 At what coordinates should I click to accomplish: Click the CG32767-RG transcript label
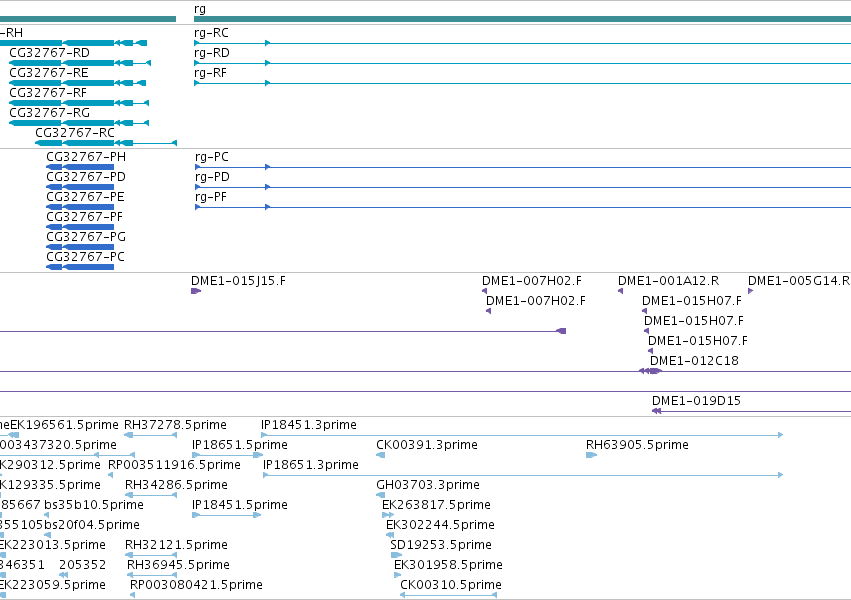tap(49, 113)
